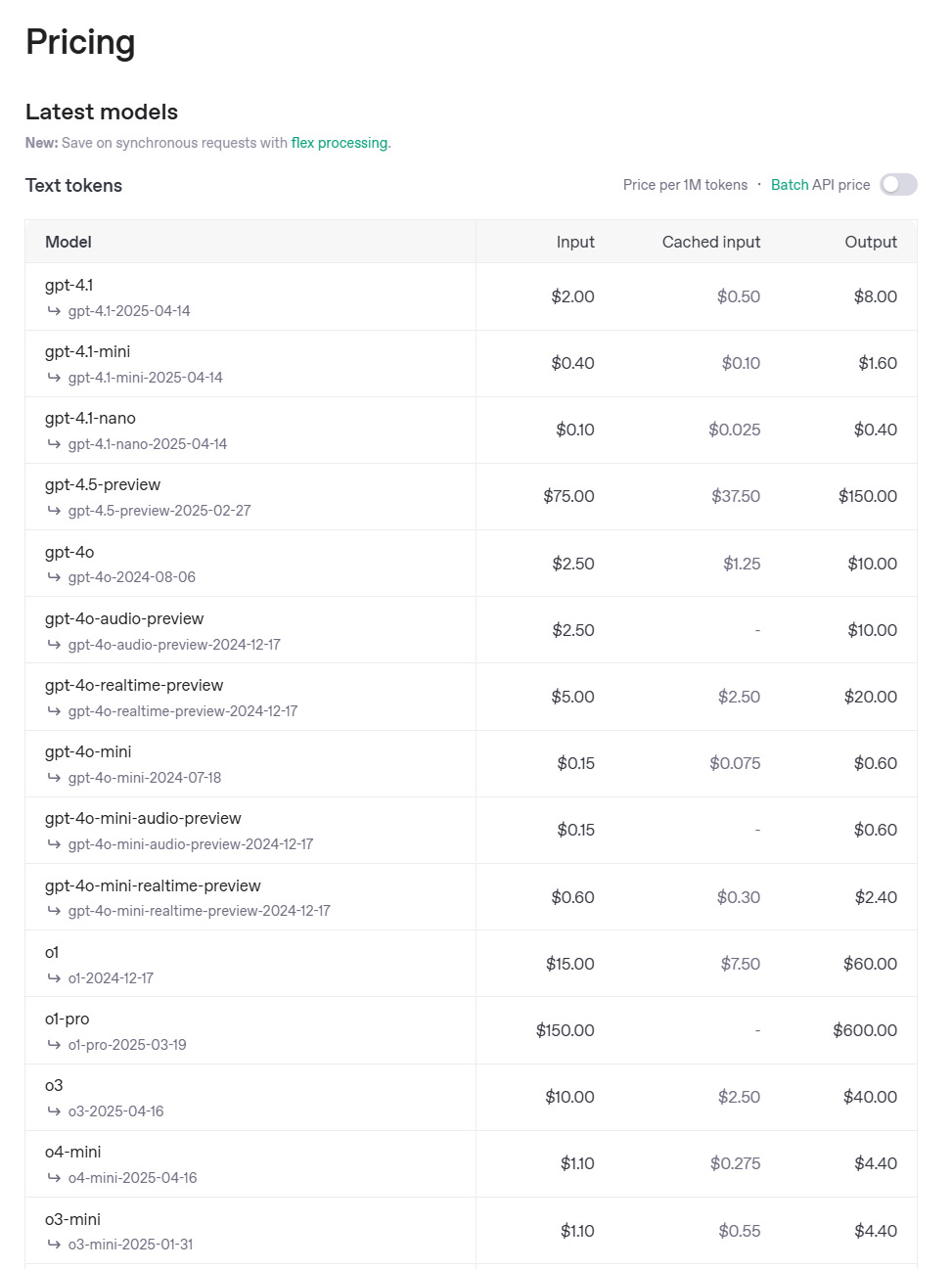Click the $37.50 cached input price

[736, 496]
